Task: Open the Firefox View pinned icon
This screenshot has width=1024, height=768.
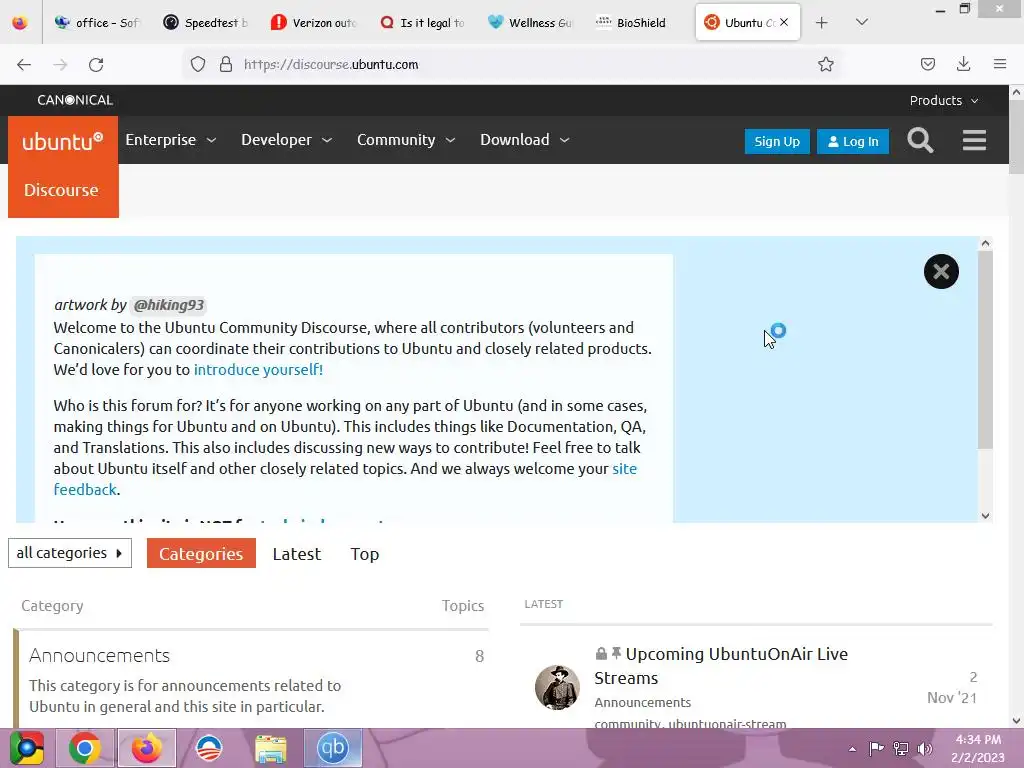Action: (x=20, y=23)
